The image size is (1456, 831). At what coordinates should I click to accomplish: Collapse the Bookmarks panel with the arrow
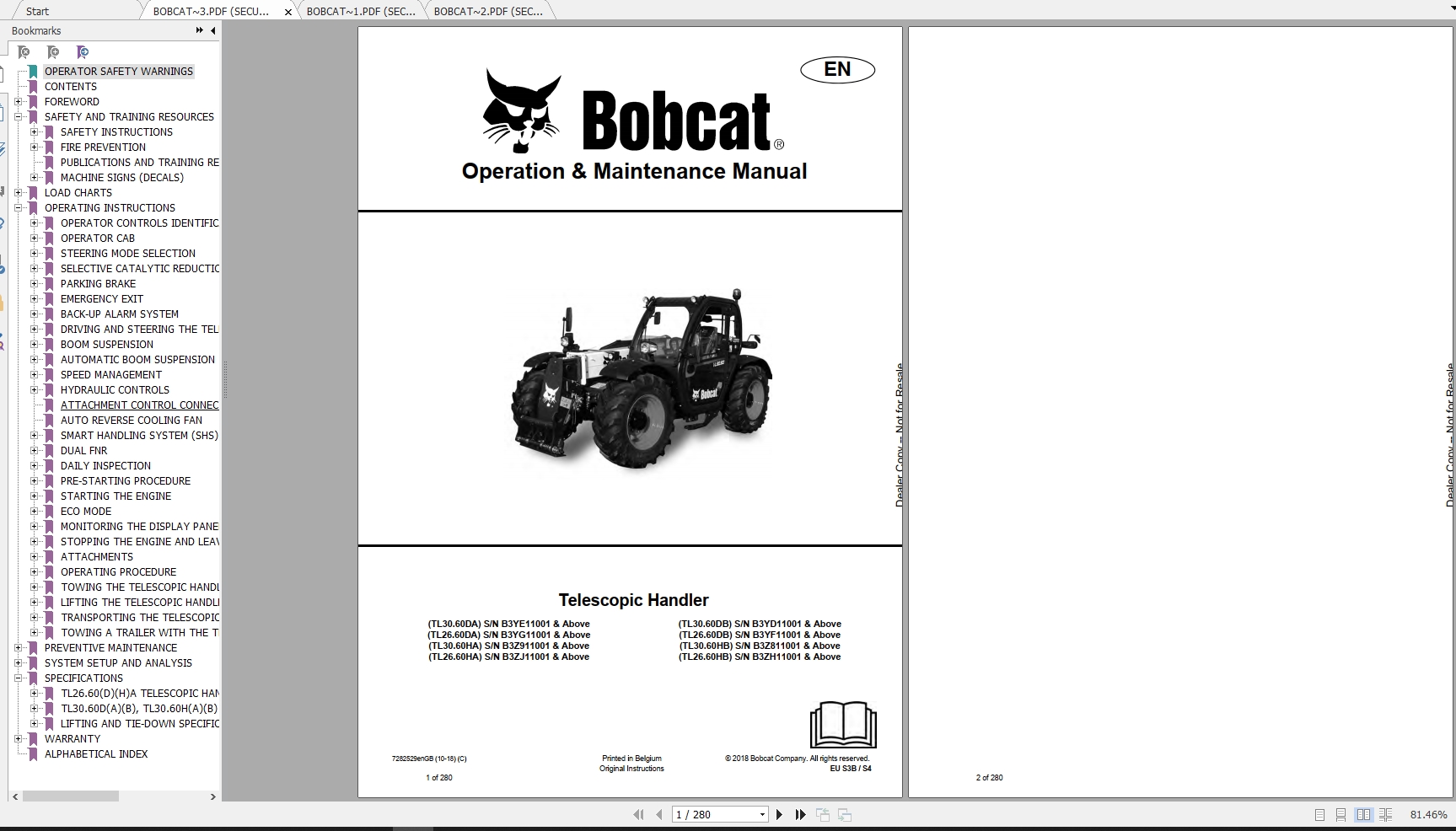click(212, 30)
